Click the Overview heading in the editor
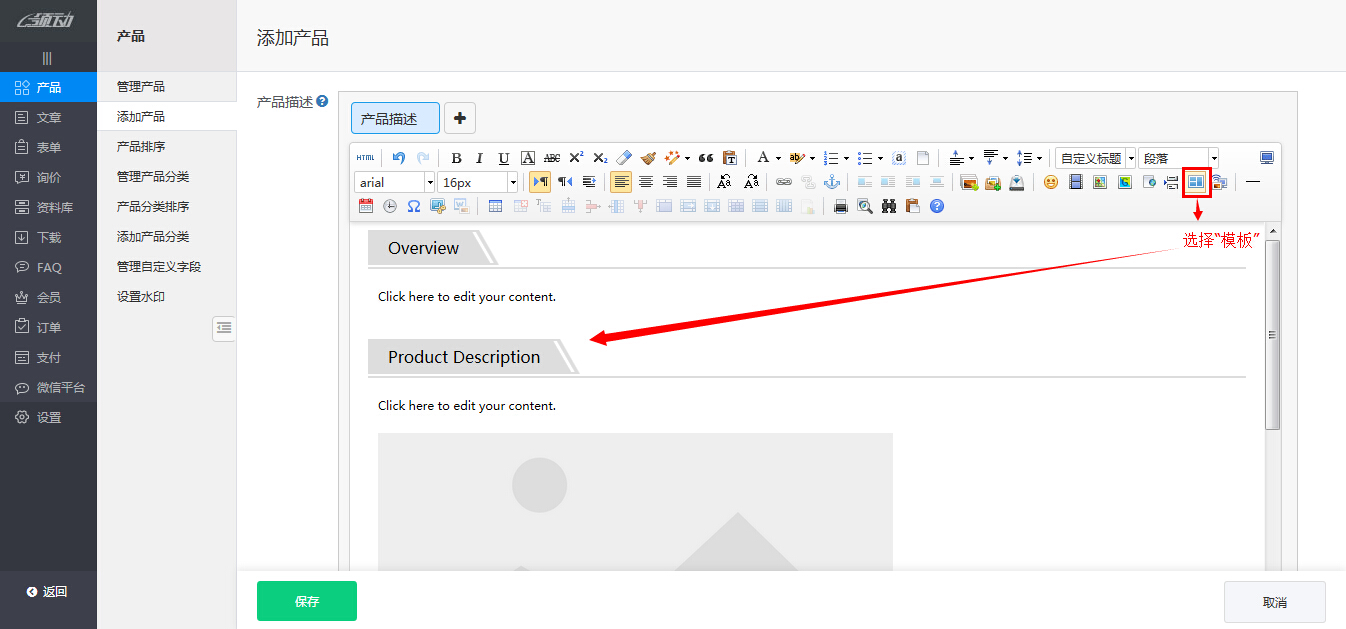The width and height of the screenshot is (1346, 629). pyautogui.click(x=423, y=248)
